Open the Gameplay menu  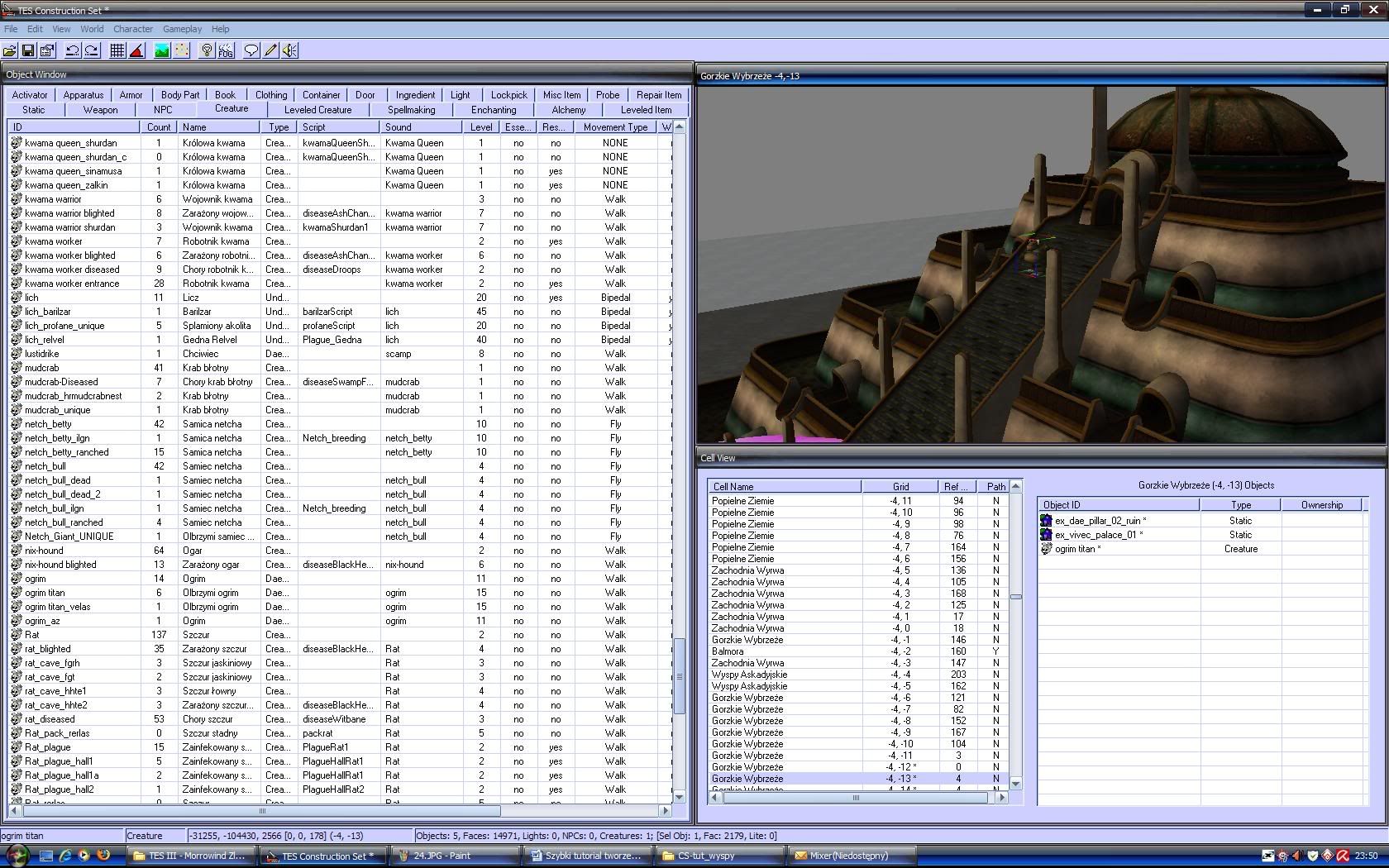(182, 28)
